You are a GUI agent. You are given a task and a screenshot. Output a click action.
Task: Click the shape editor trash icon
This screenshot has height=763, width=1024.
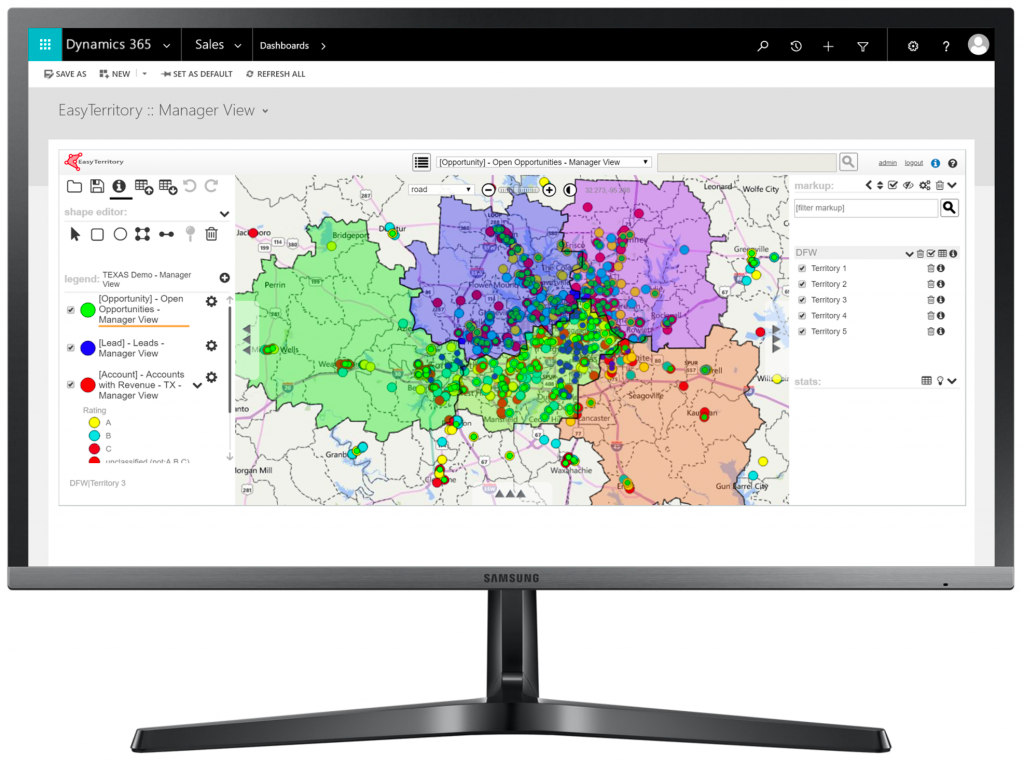pos(211,234)
